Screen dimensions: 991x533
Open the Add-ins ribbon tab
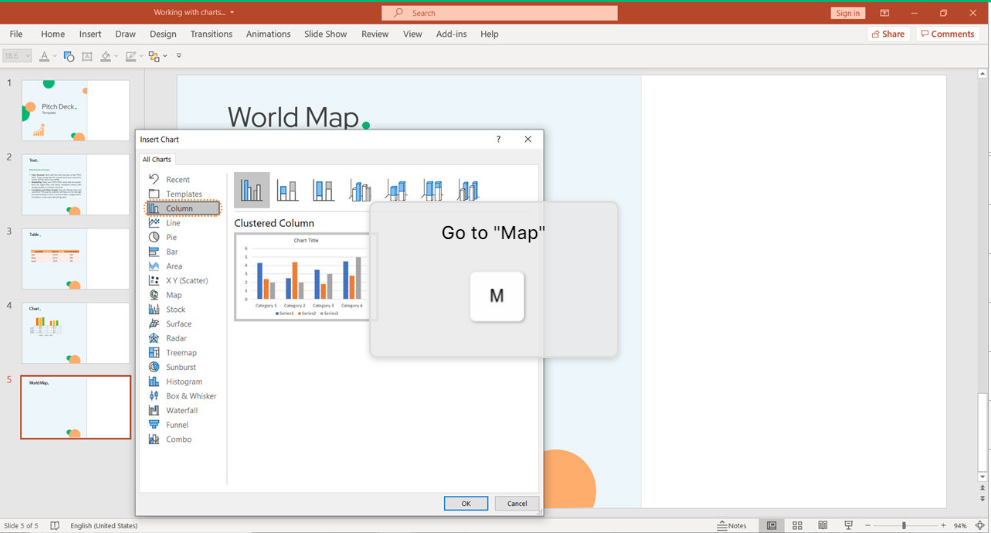coord(451,34)
